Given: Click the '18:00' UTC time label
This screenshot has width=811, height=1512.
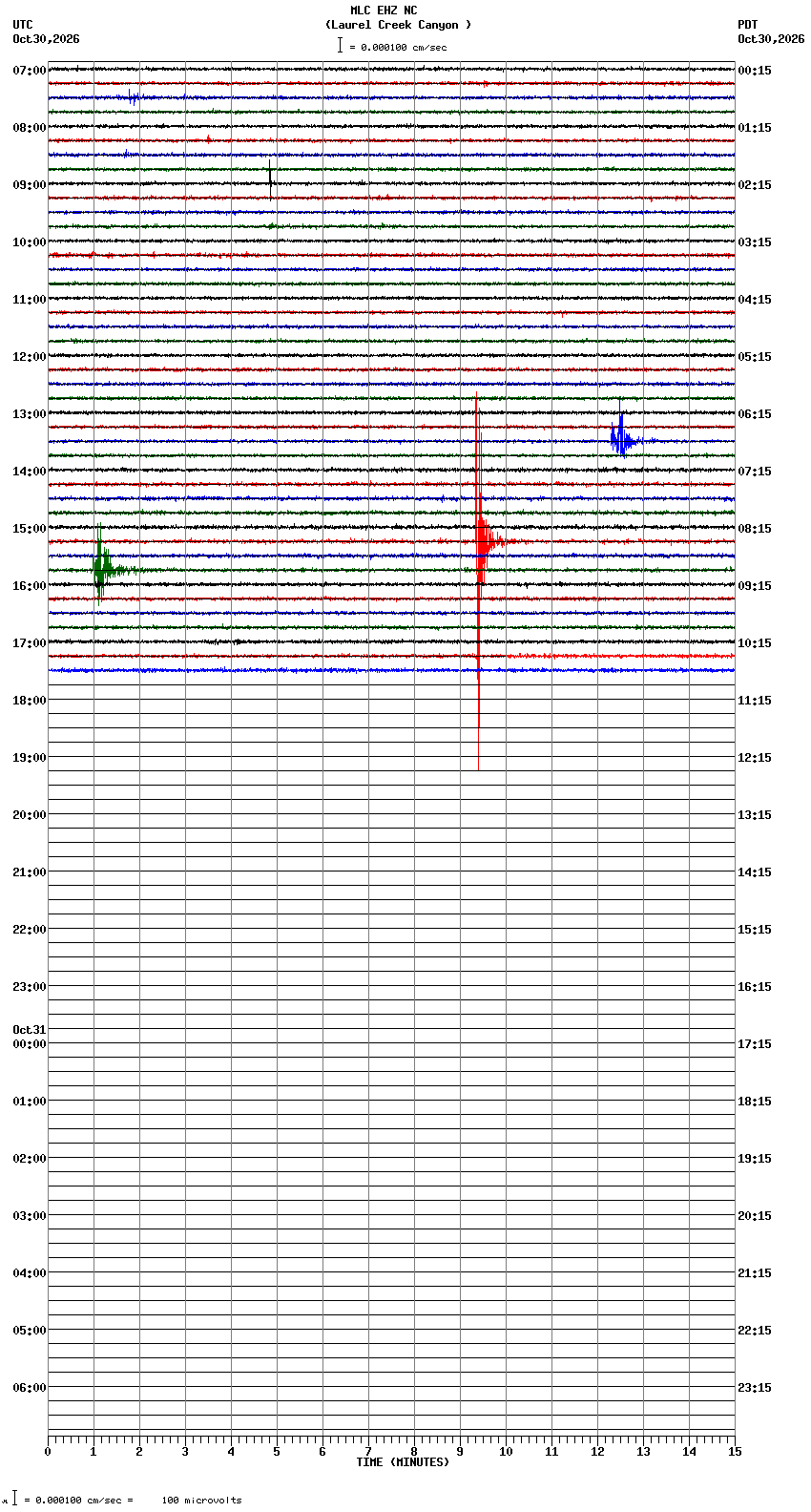Looking at the screenshot, I should point(29,701).
